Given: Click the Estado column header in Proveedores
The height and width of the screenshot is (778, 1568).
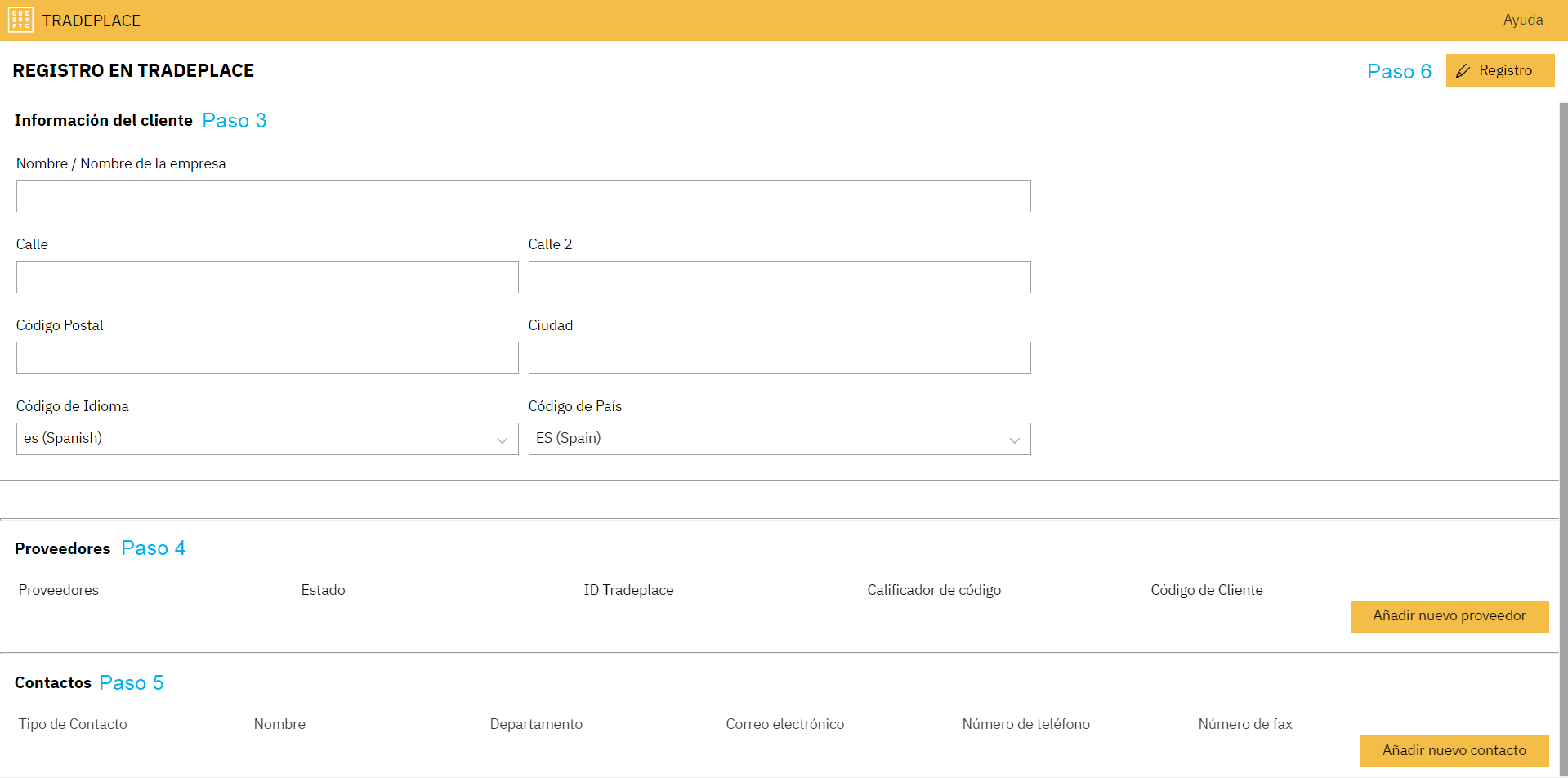Looking at the screenshot, I should pyautogui.click(x=323, y=590).
